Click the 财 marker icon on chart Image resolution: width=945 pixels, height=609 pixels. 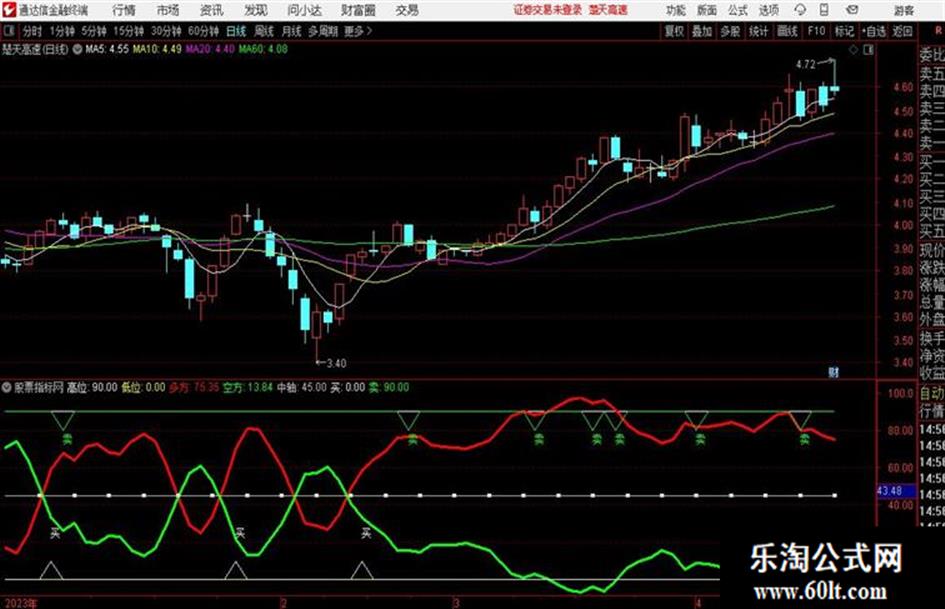tap(834, 372)
